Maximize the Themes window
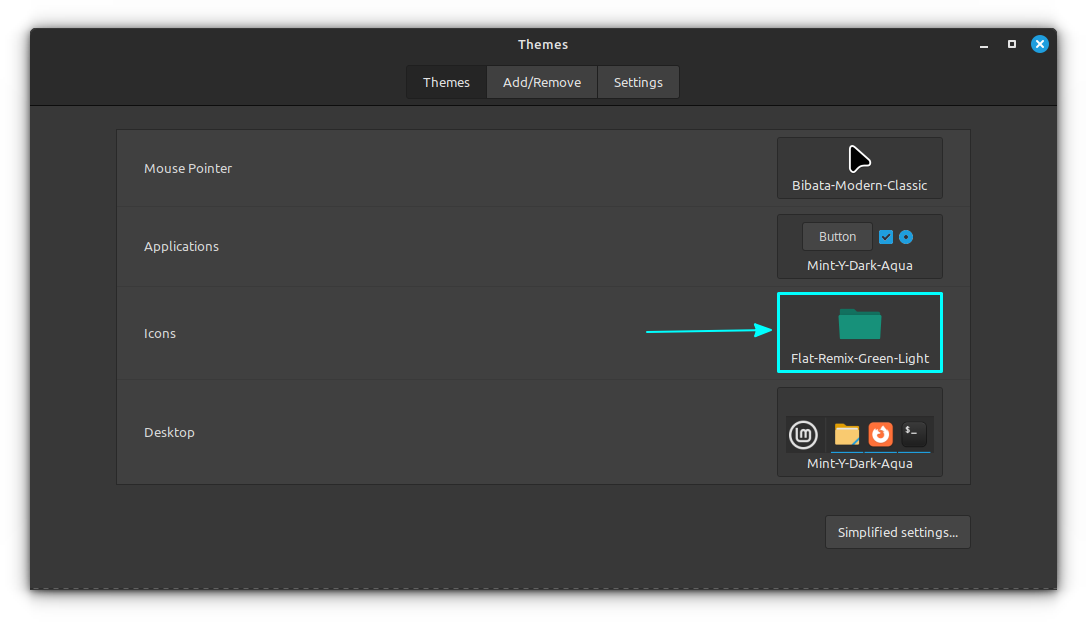The height and width of the screenshot is (622, 1087). 1011,44
